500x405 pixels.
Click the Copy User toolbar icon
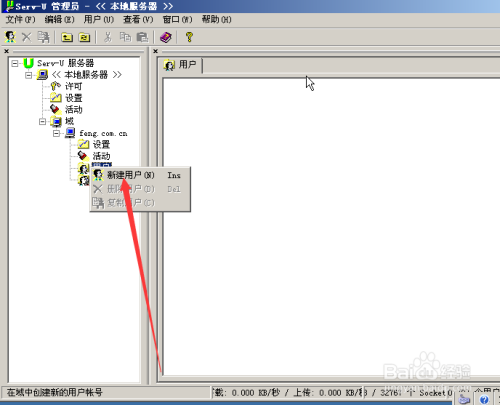[43, 37]
